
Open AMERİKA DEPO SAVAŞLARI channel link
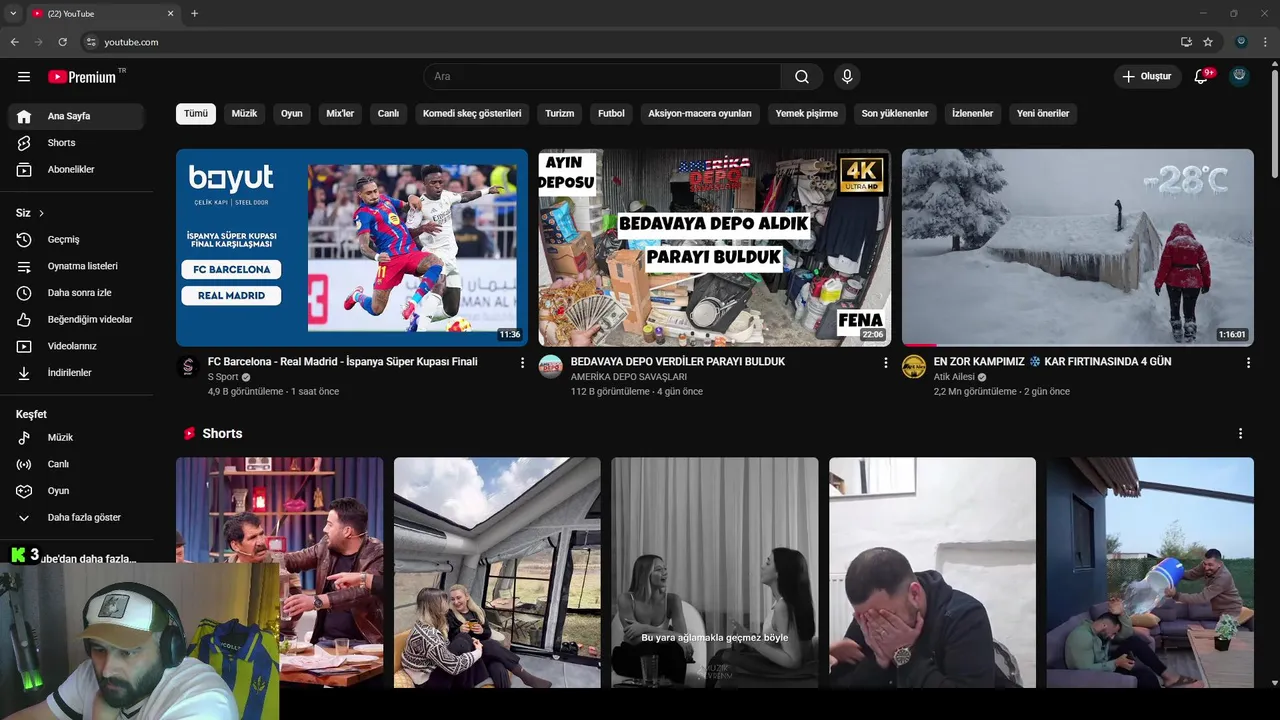(x=629, y=377)
